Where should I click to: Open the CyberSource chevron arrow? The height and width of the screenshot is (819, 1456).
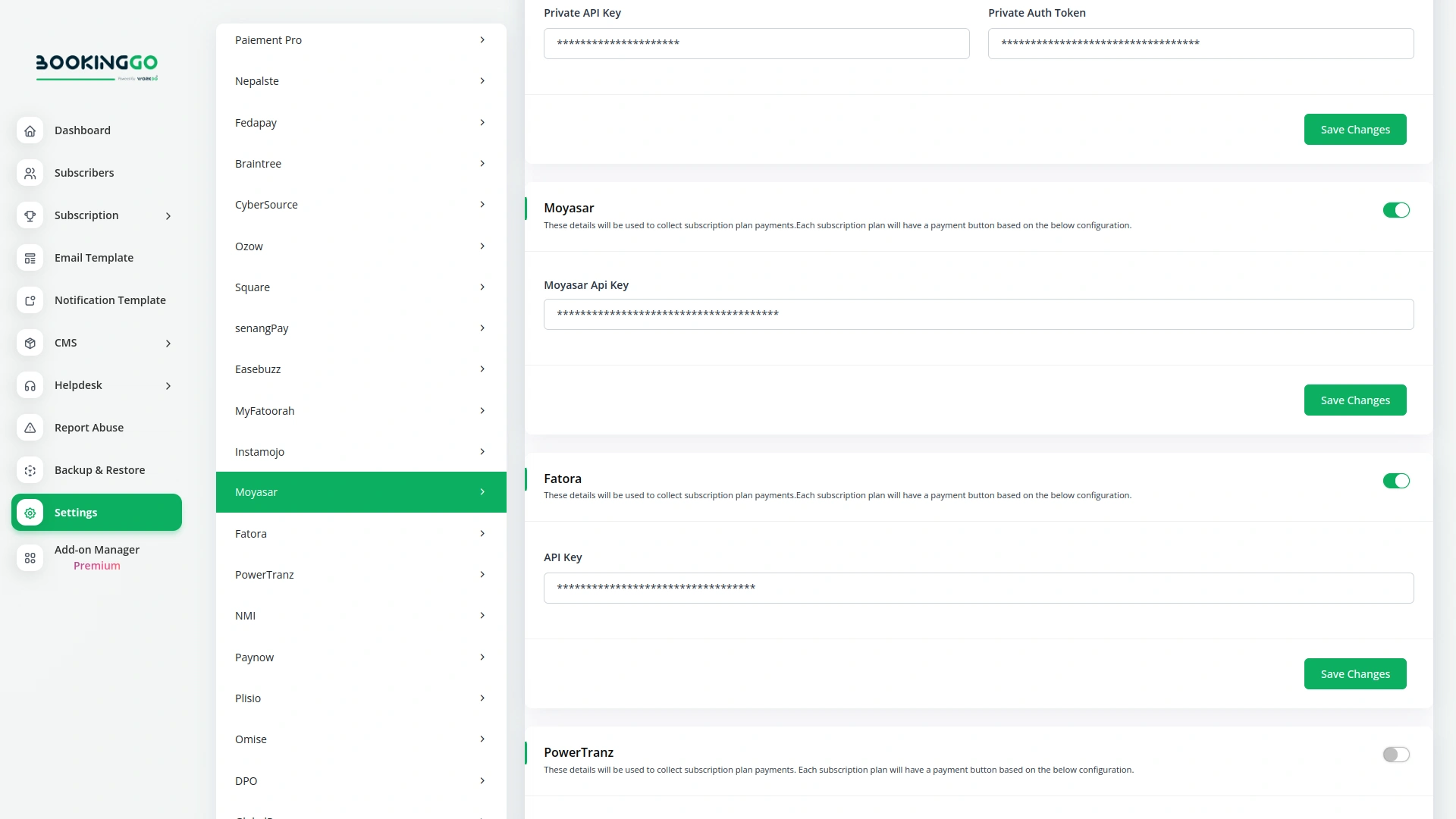point(482,204)
